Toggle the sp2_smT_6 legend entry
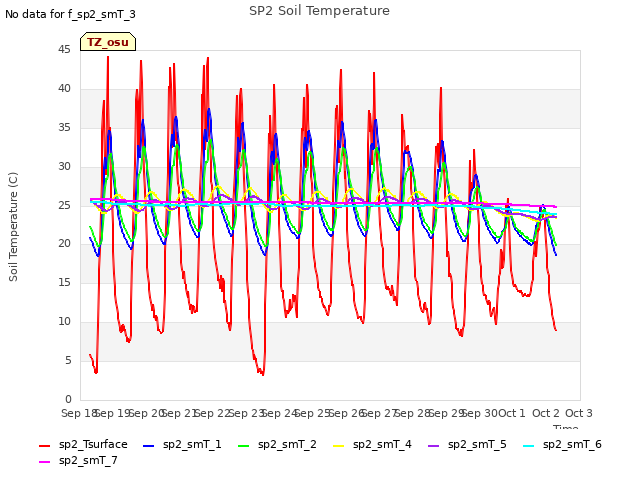 (562, 444)
